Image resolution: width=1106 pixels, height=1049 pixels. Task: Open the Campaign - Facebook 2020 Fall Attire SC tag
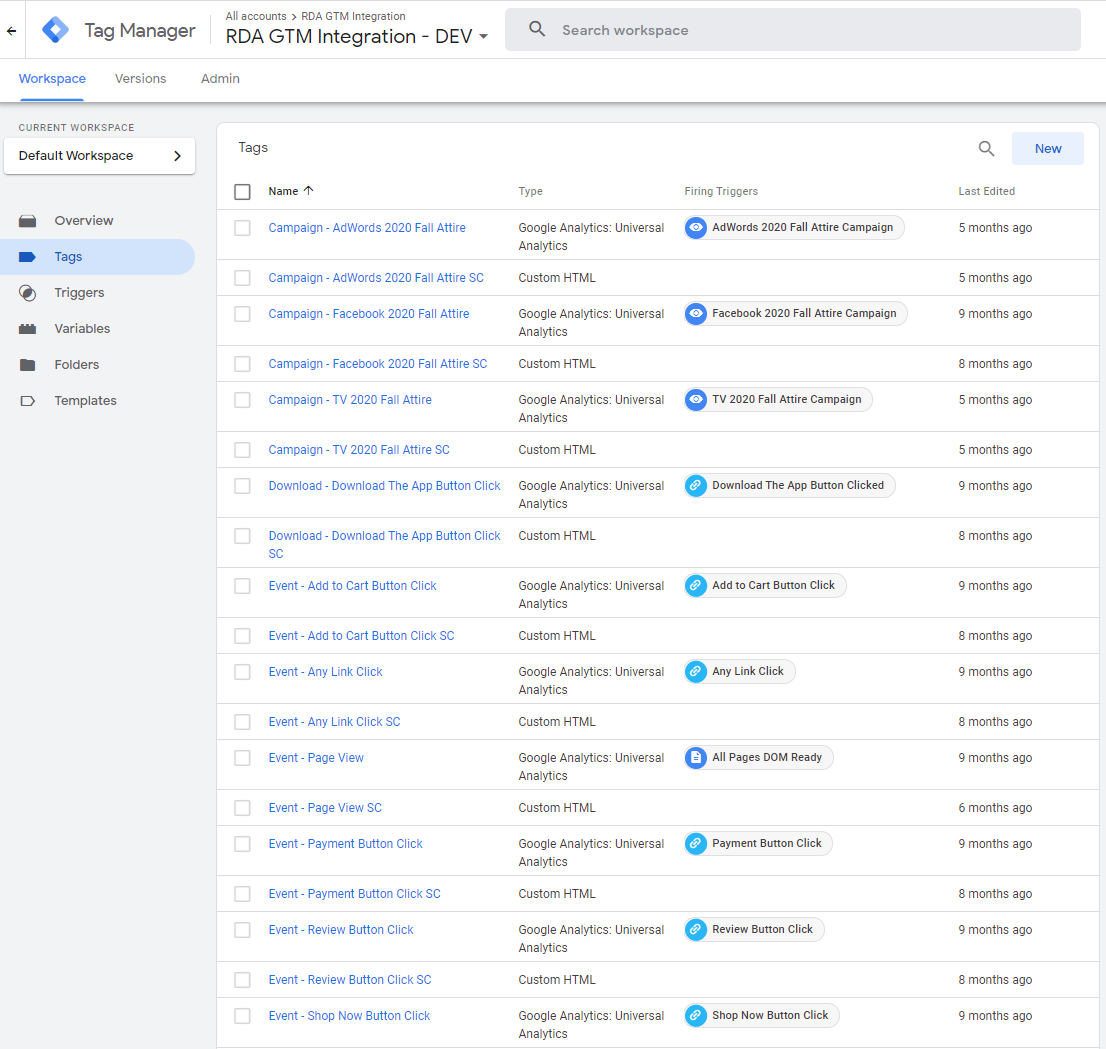377,364
